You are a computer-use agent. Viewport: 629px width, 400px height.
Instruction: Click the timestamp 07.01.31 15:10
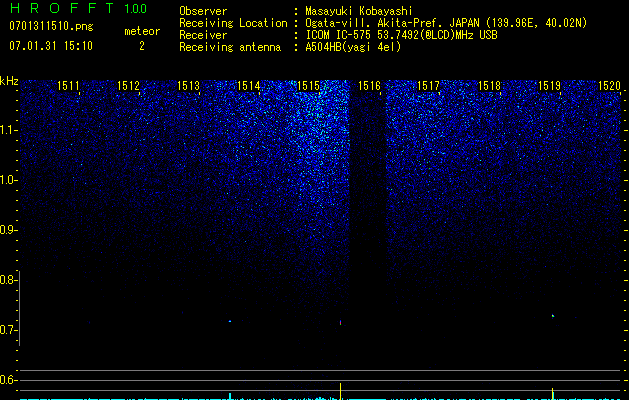pos(51,46)
